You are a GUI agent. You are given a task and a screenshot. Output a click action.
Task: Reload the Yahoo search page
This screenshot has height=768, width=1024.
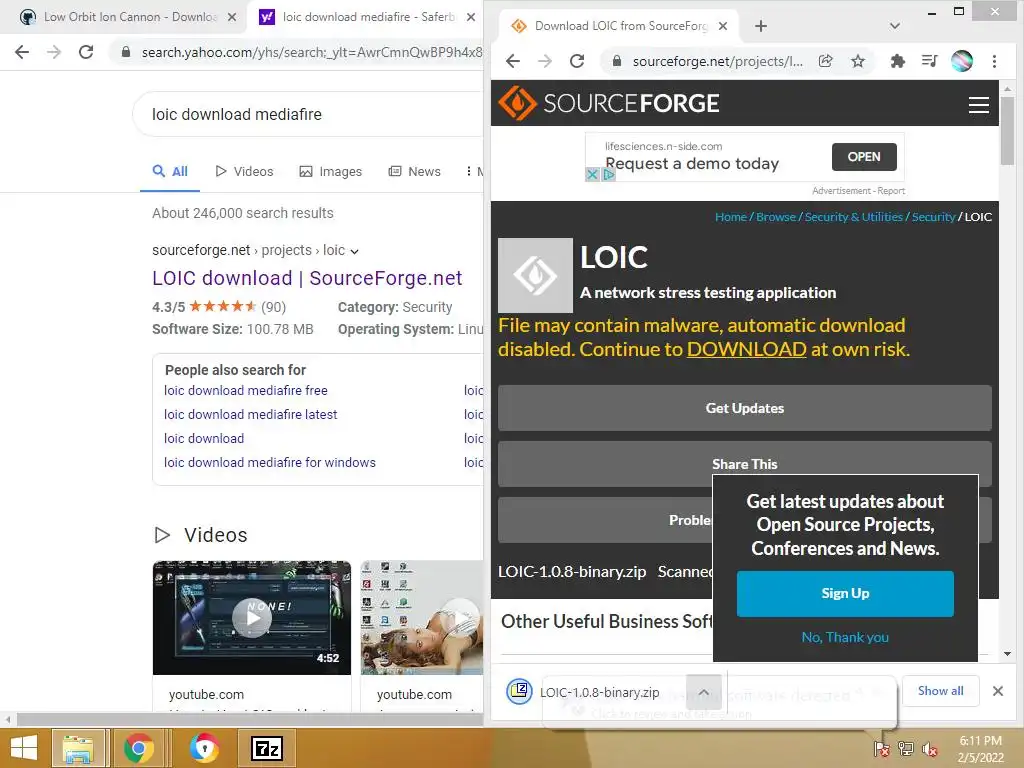[86, 52]
